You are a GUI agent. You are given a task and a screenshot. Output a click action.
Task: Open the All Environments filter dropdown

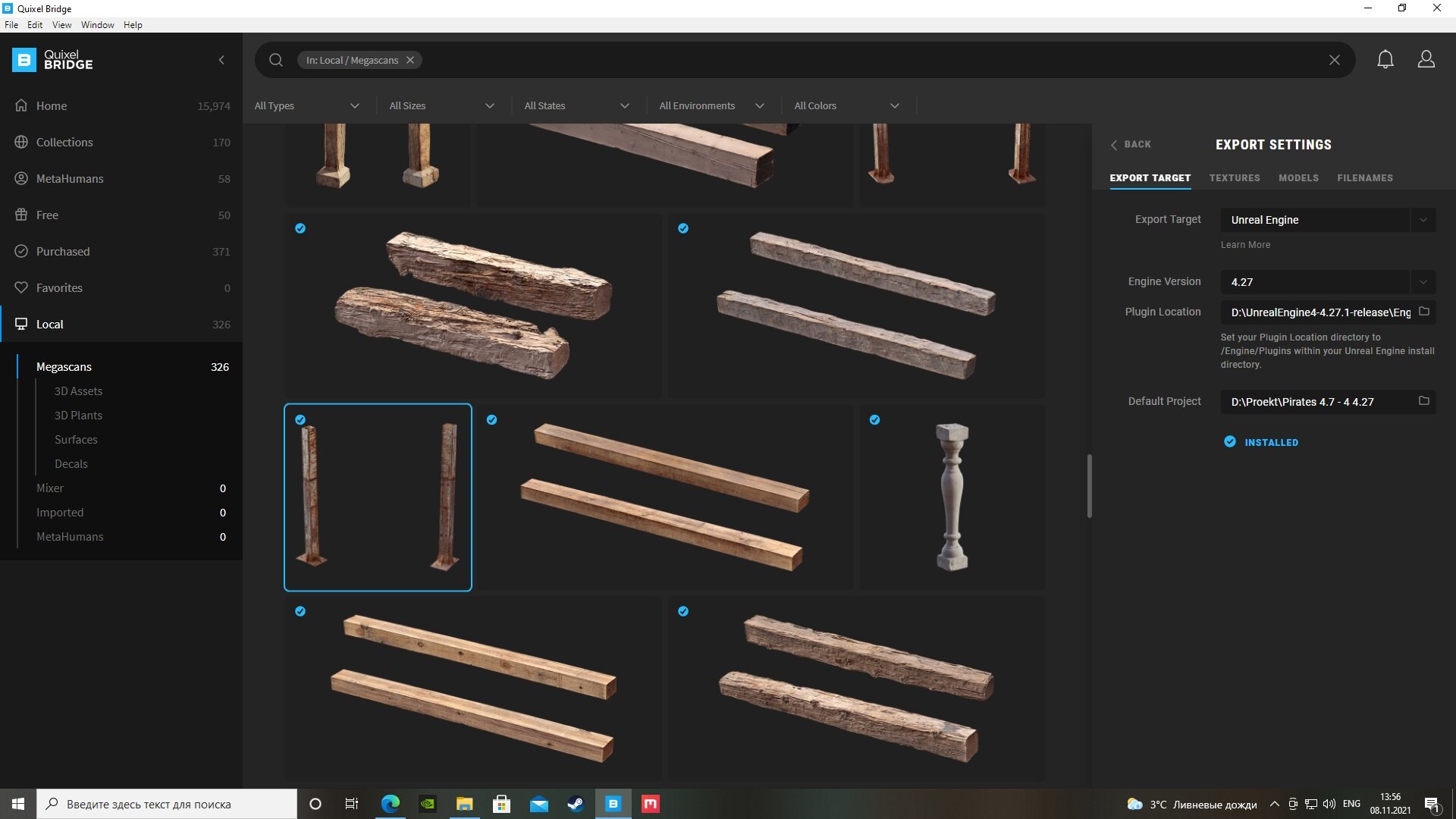[712, 105]
